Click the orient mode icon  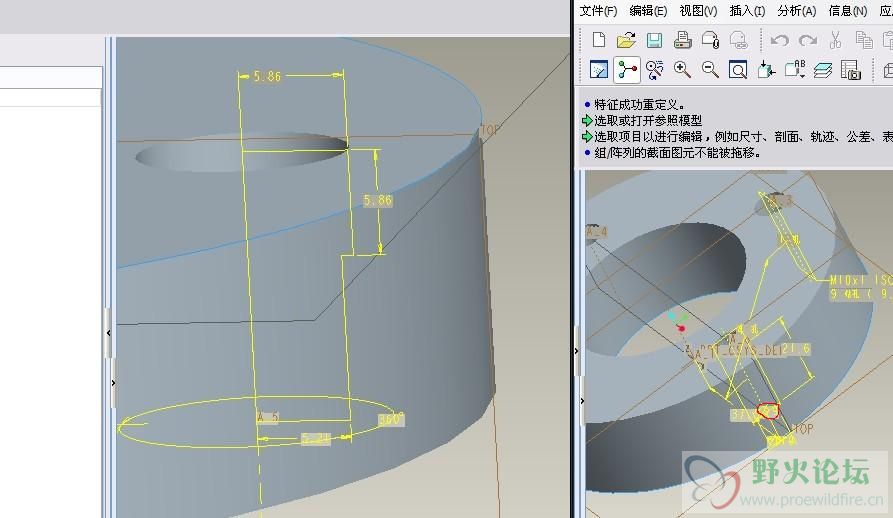coord(654,70)
